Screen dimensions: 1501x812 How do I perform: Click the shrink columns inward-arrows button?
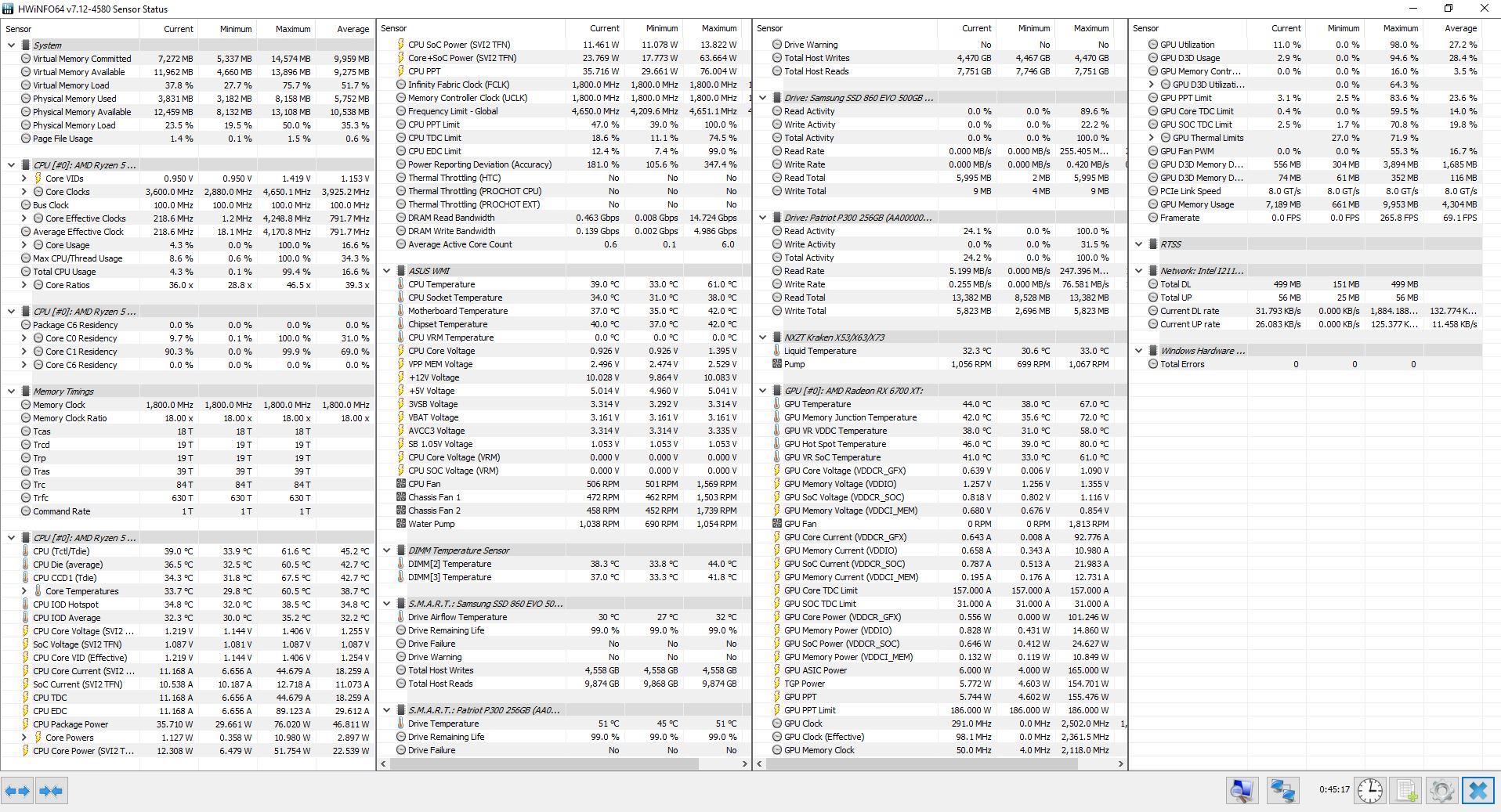(51, 791)
